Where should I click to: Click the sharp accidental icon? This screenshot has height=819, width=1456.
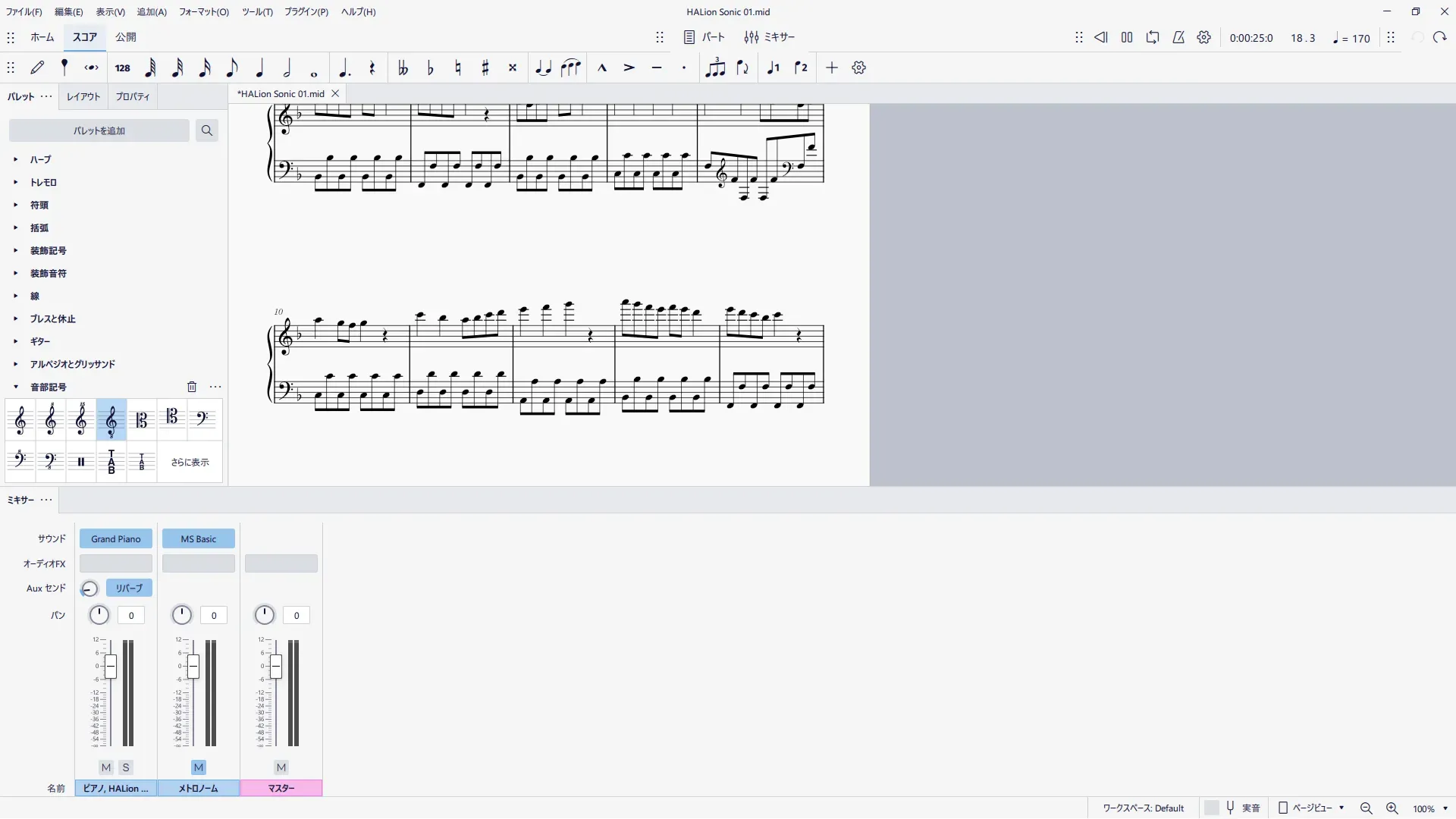tap(485, 68)
